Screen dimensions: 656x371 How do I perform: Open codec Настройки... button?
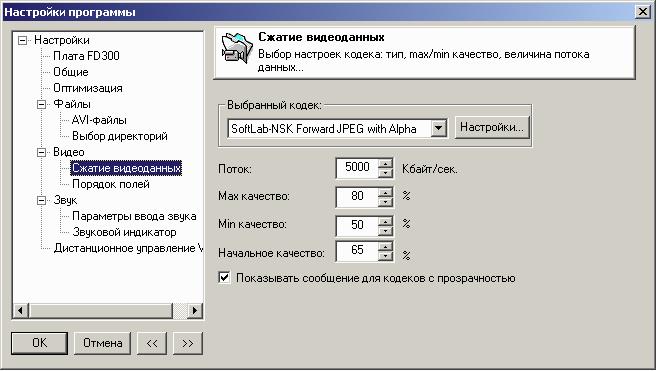[492, 127]
